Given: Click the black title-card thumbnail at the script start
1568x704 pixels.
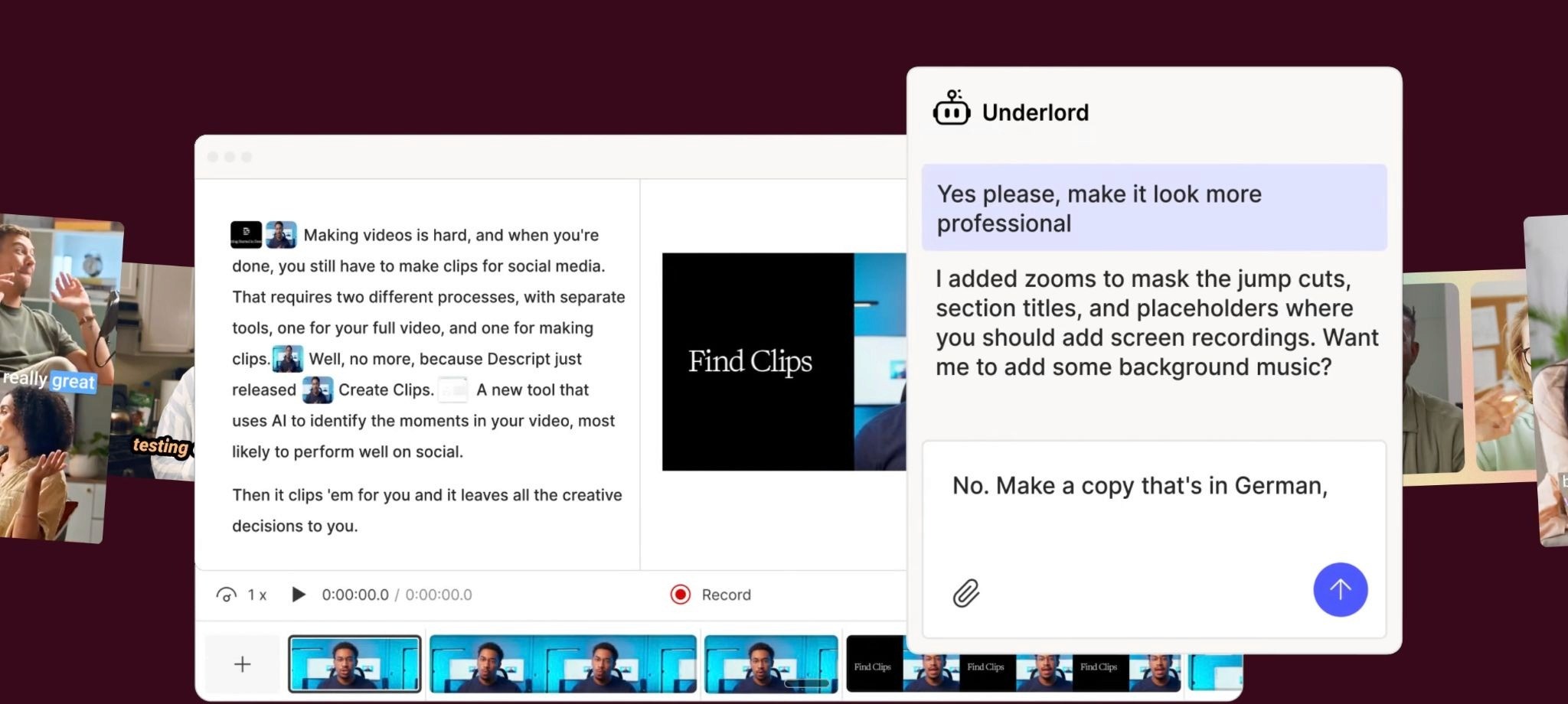Looking at the screenshot, I should tap(246, 234).
